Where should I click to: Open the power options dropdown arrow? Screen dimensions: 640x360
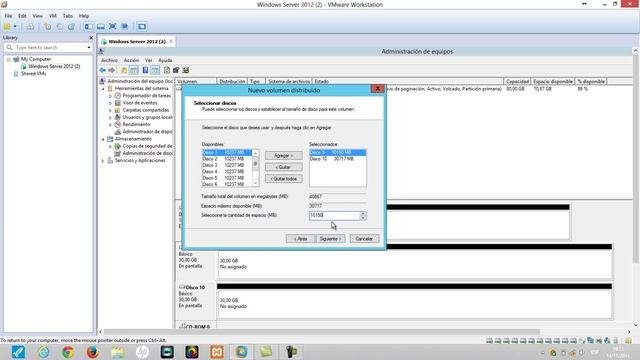click(x=15, y=27)
